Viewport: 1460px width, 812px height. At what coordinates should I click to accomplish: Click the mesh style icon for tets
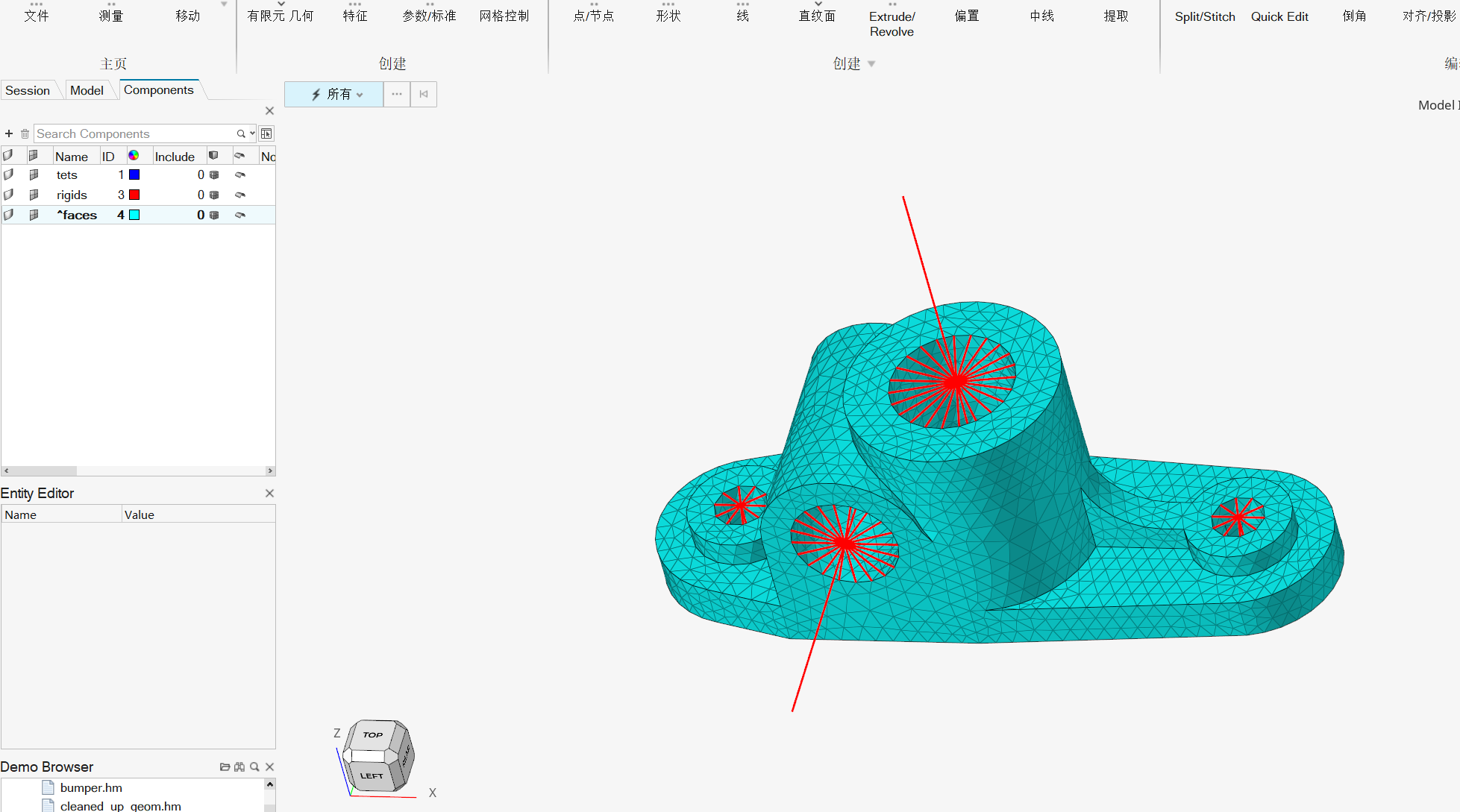(x=214, y=174)
